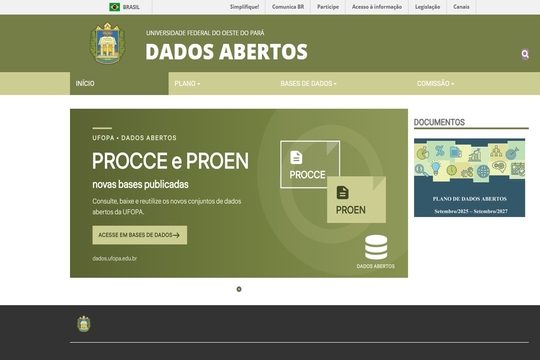Click Universidade Federal do Oeste do Pará text
The width and height of the screenshot is (540, 360).
point(205,33)
